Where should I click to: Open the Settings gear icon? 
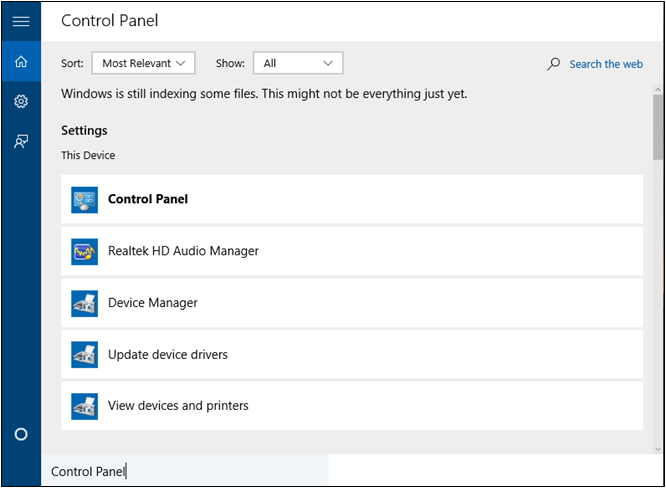pyautogui.click(x=21, y=101)
